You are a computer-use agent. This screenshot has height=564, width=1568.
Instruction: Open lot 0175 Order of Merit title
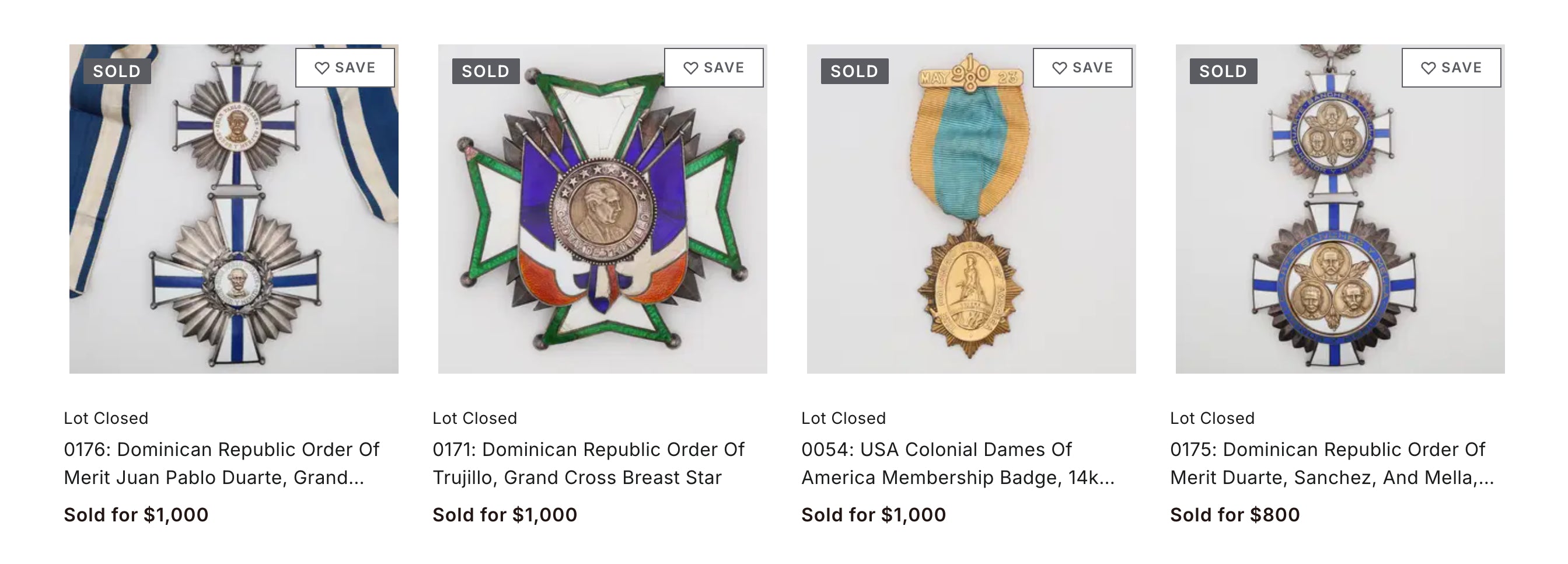[1331, 464]
